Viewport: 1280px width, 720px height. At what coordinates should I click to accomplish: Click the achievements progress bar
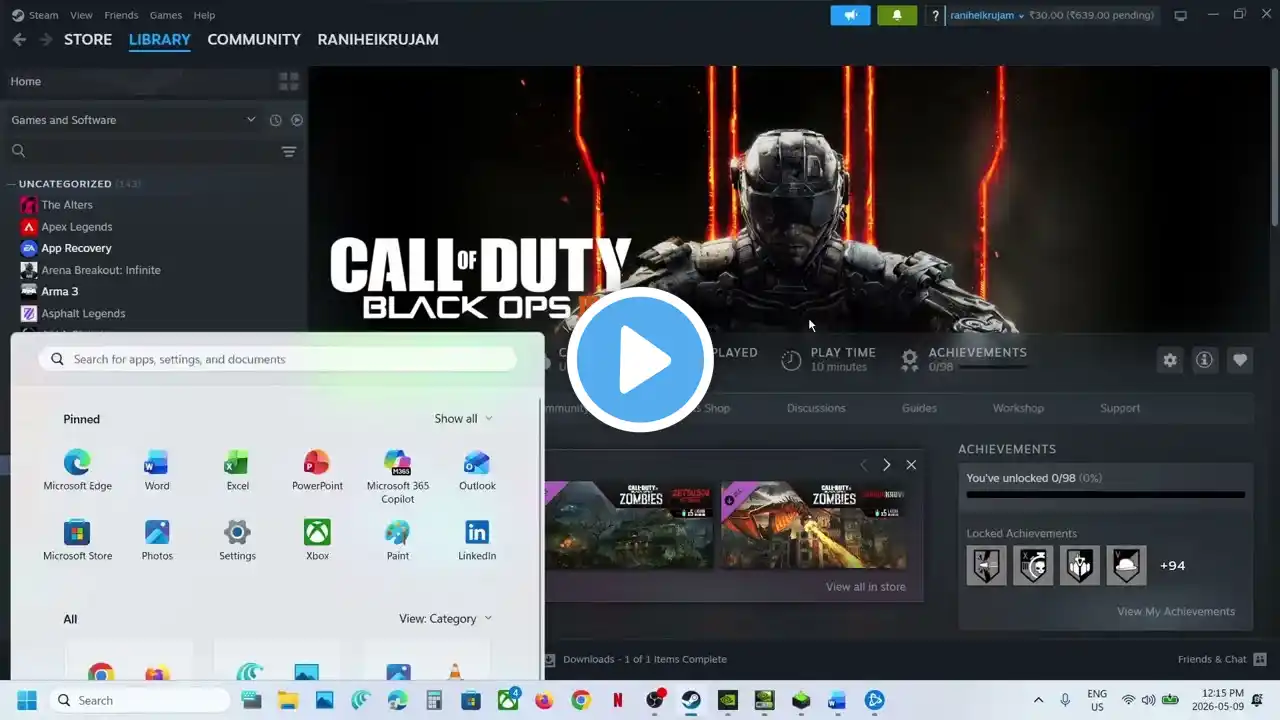click(1106, 494)
